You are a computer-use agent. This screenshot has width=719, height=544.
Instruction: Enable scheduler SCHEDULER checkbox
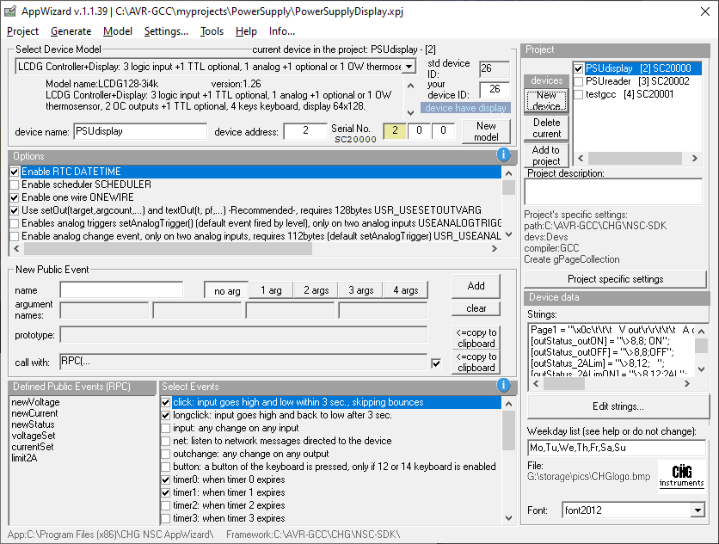pyautogui.click(x=14, y=184)
